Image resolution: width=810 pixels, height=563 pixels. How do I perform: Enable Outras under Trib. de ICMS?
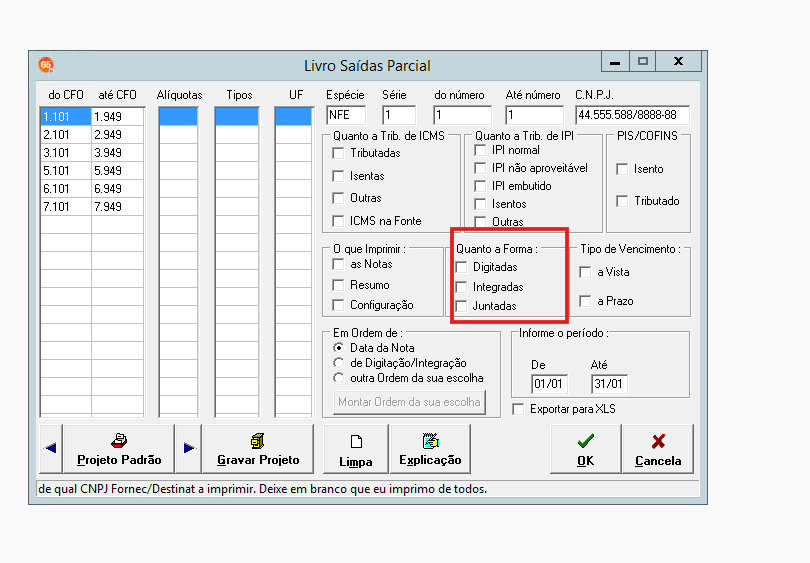click(338, 198)
